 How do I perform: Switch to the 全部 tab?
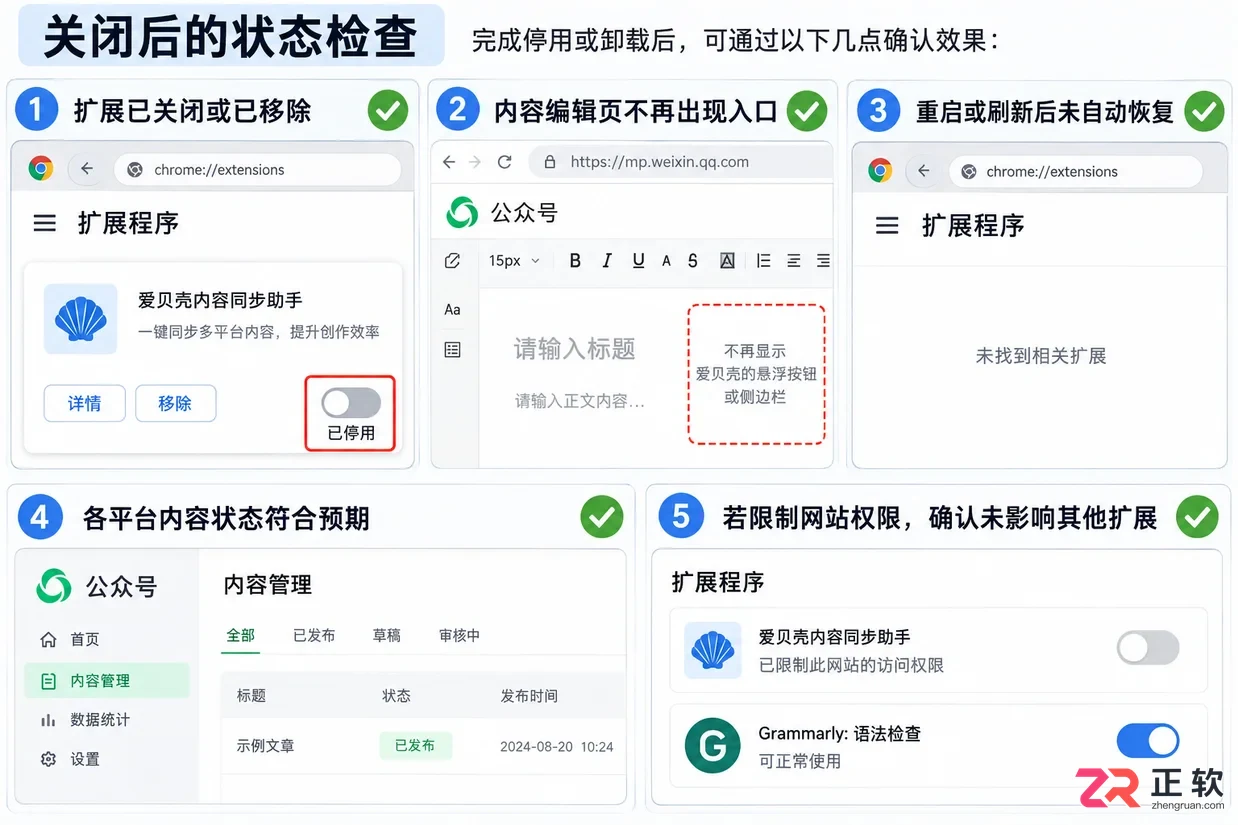(x=241, y=635)
